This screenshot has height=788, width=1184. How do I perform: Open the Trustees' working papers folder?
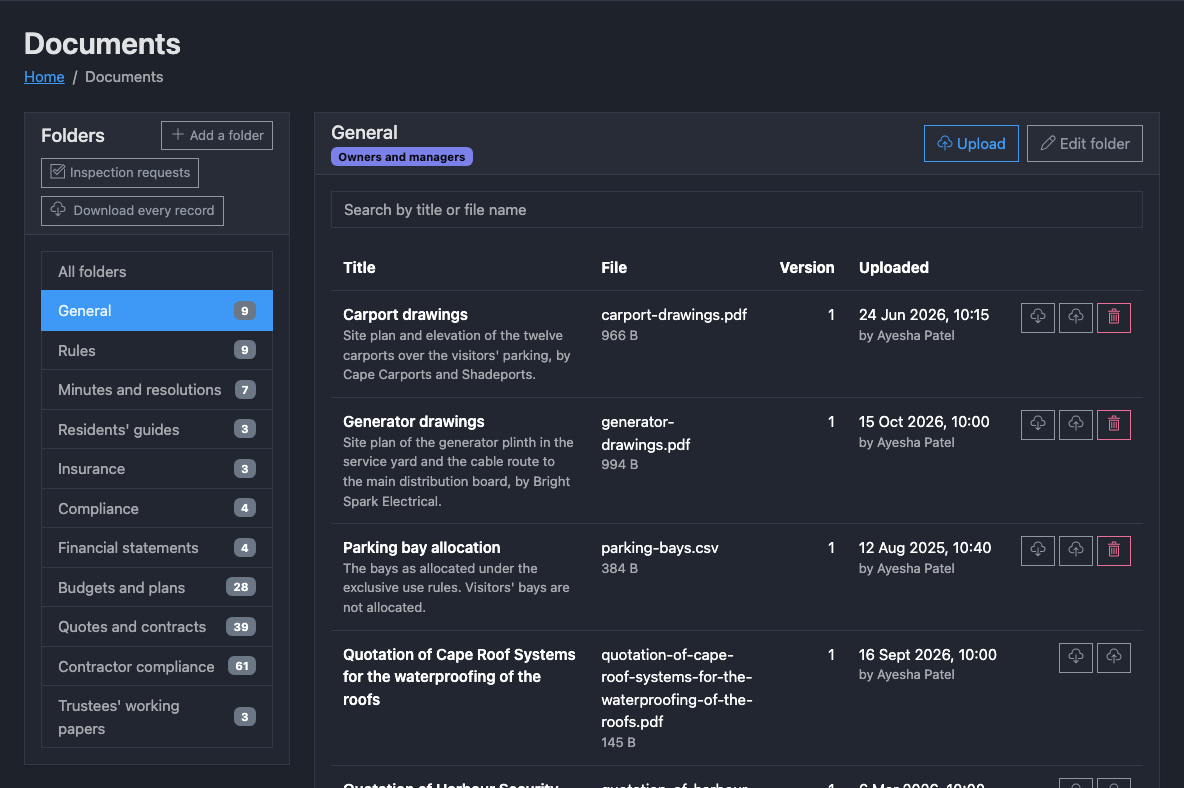156,717
